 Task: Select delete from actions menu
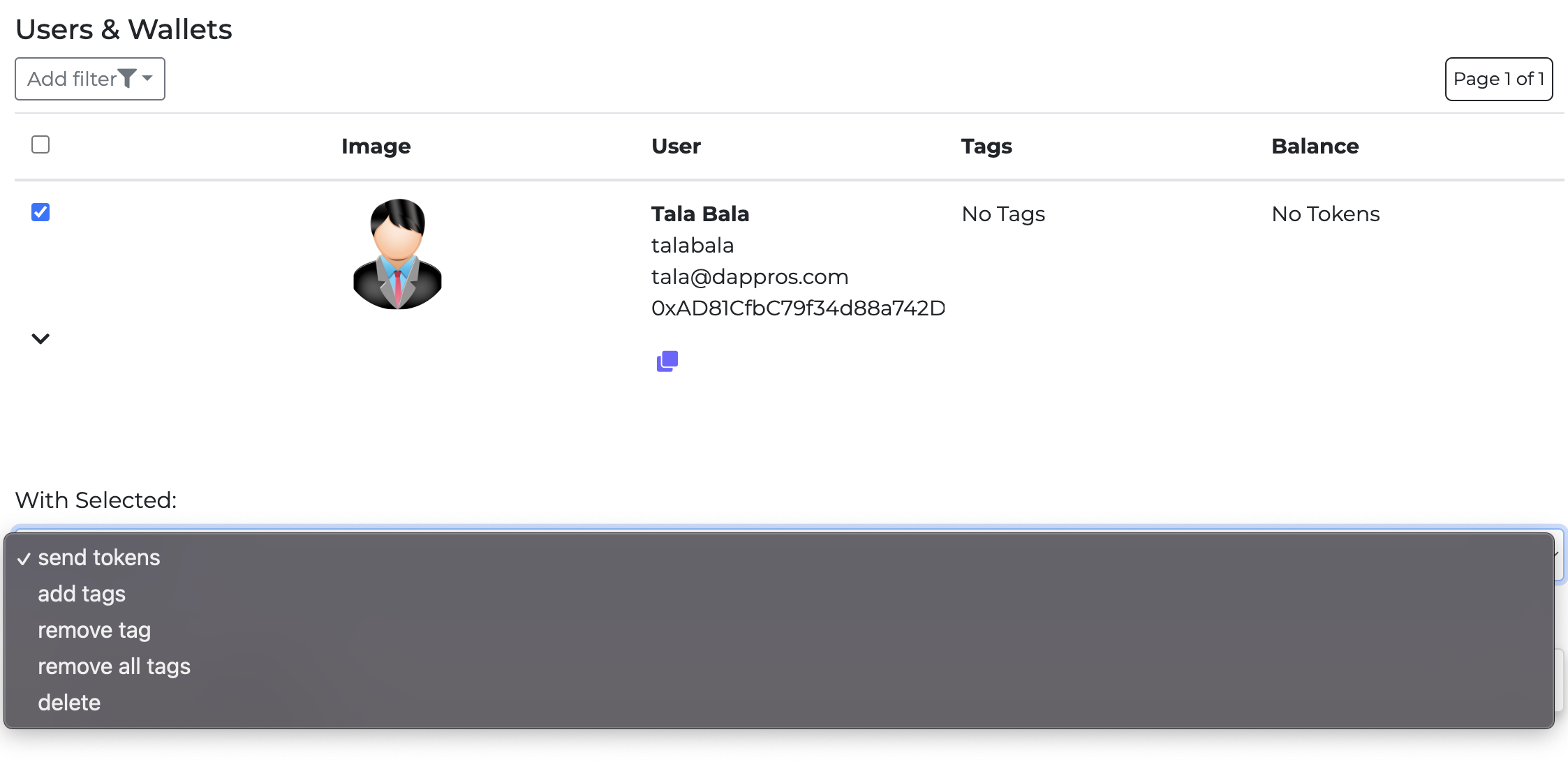click(x=69, y=703)
